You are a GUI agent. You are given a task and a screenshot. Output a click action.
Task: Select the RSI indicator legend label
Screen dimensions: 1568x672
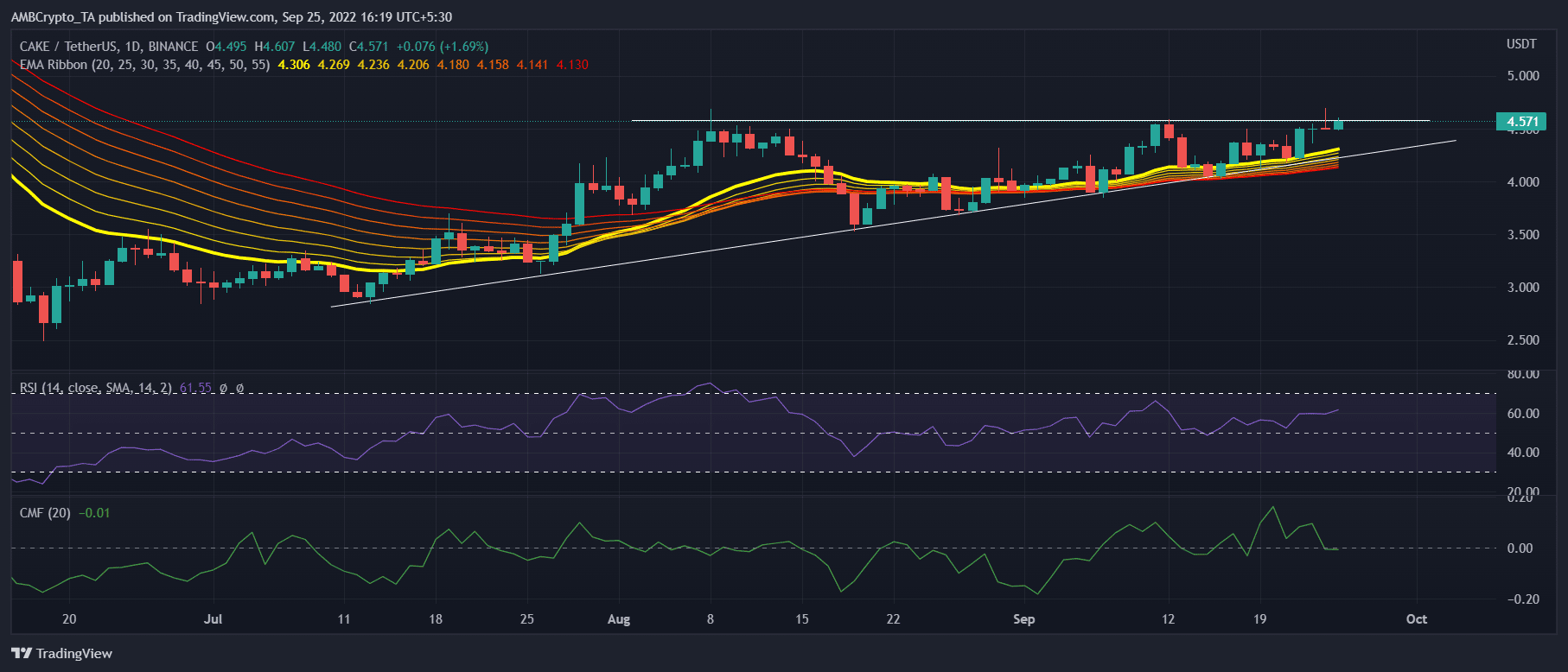pos(95,388)
